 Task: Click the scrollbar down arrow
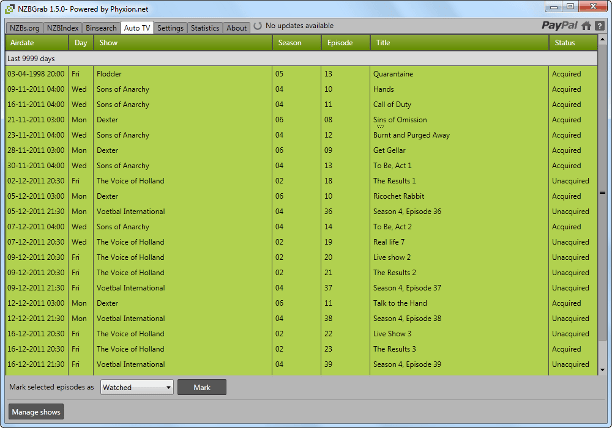pyautogui.click(x=602, y=370)
